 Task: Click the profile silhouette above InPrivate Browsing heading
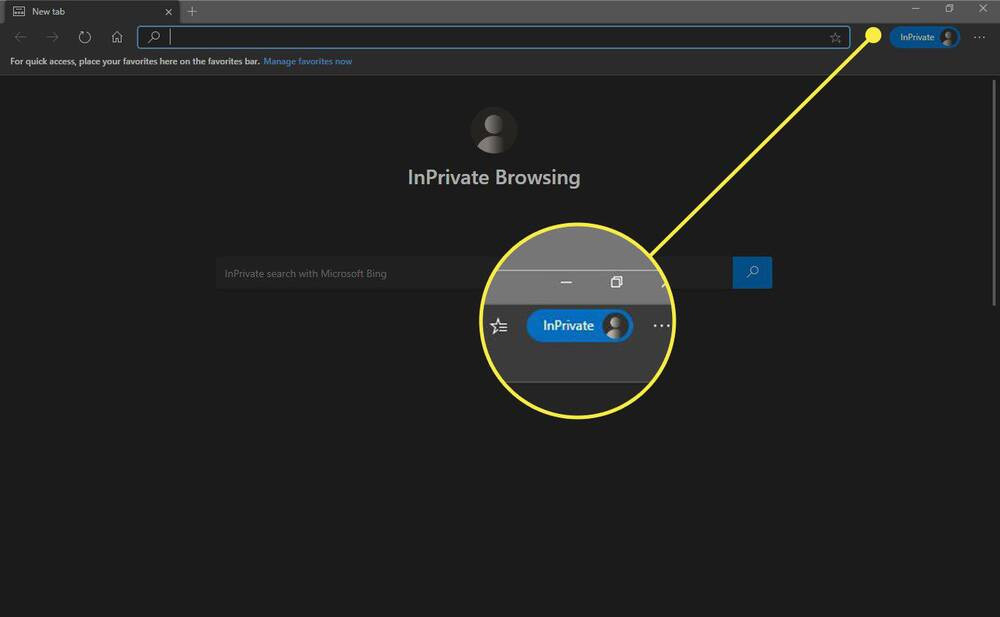pos(493,129)
